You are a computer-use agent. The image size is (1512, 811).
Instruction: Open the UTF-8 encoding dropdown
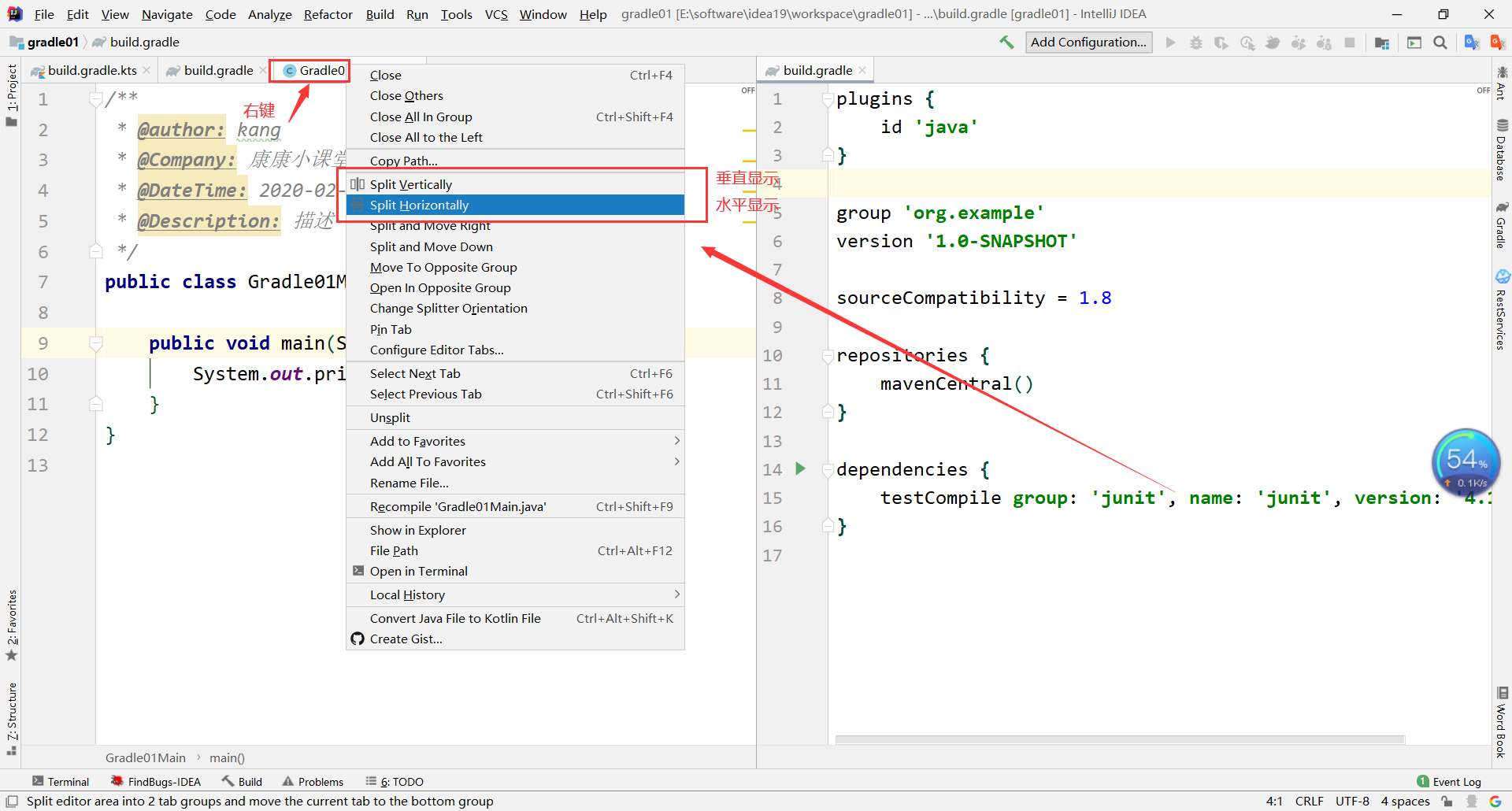(1352, 801)
